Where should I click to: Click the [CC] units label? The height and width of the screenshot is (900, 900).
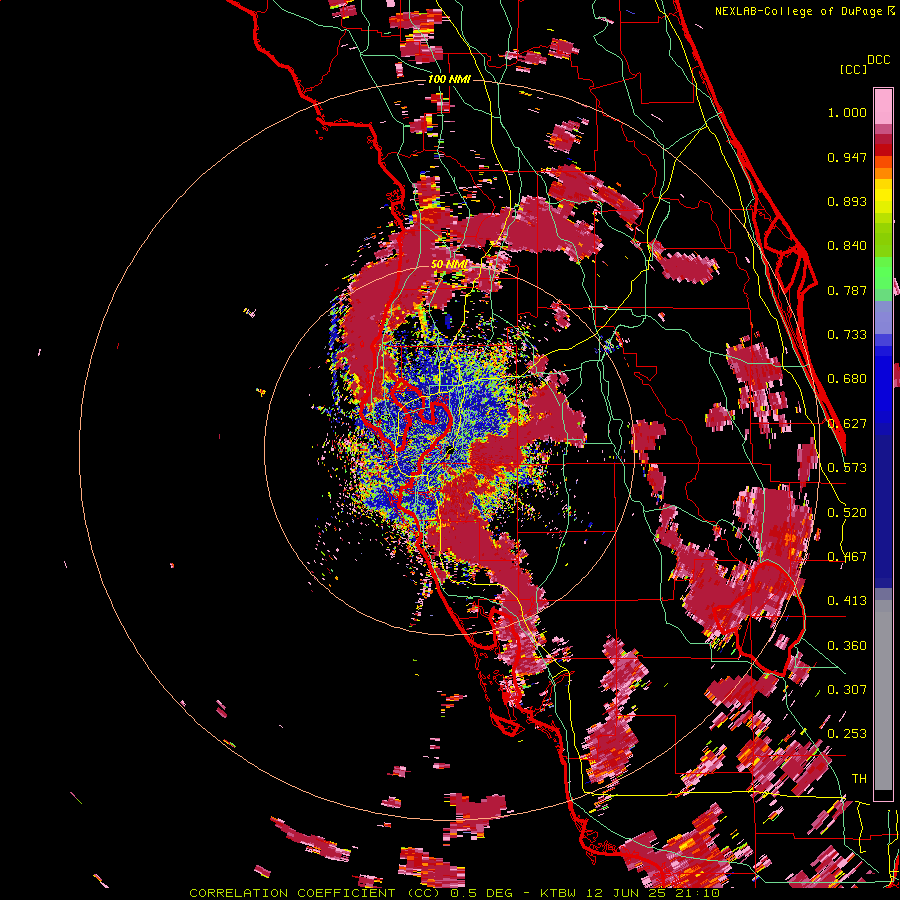[x=854, y=69]
